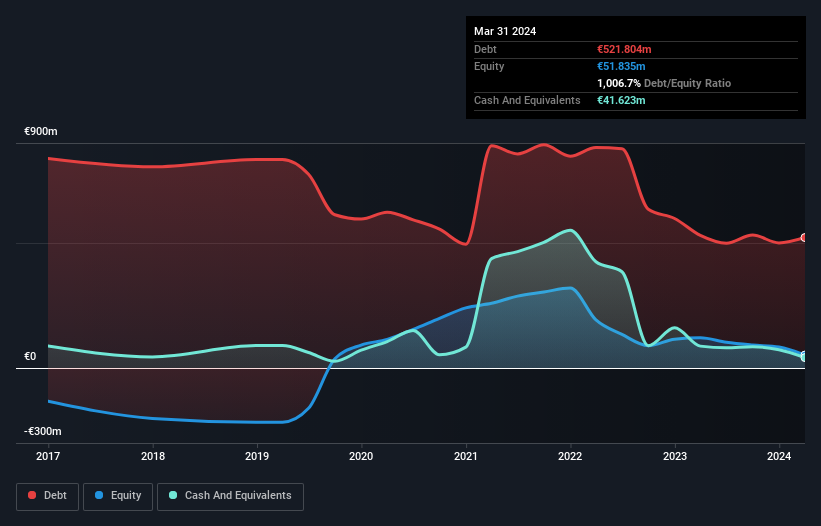Viewport: 821px width, 526px height.
Task: Click the €0 y-axis label
Action: [30, 356]
